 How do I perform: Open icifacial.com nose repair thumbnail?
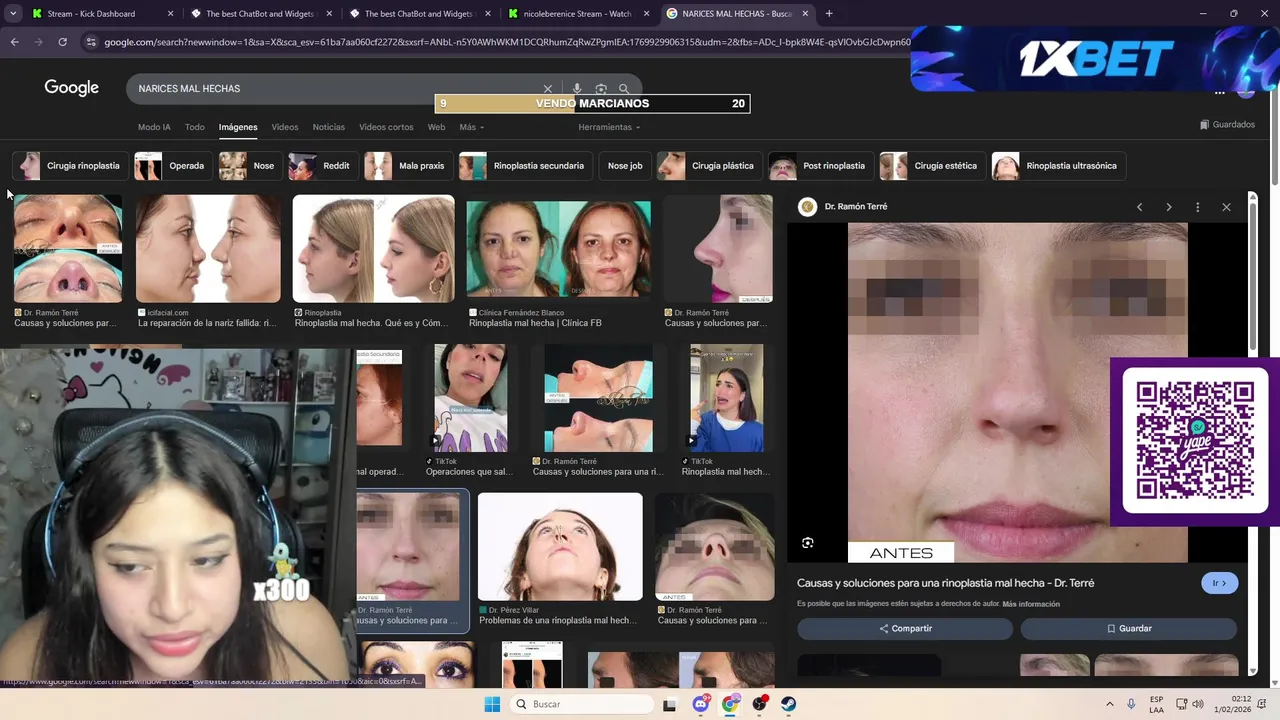point(208,249)
